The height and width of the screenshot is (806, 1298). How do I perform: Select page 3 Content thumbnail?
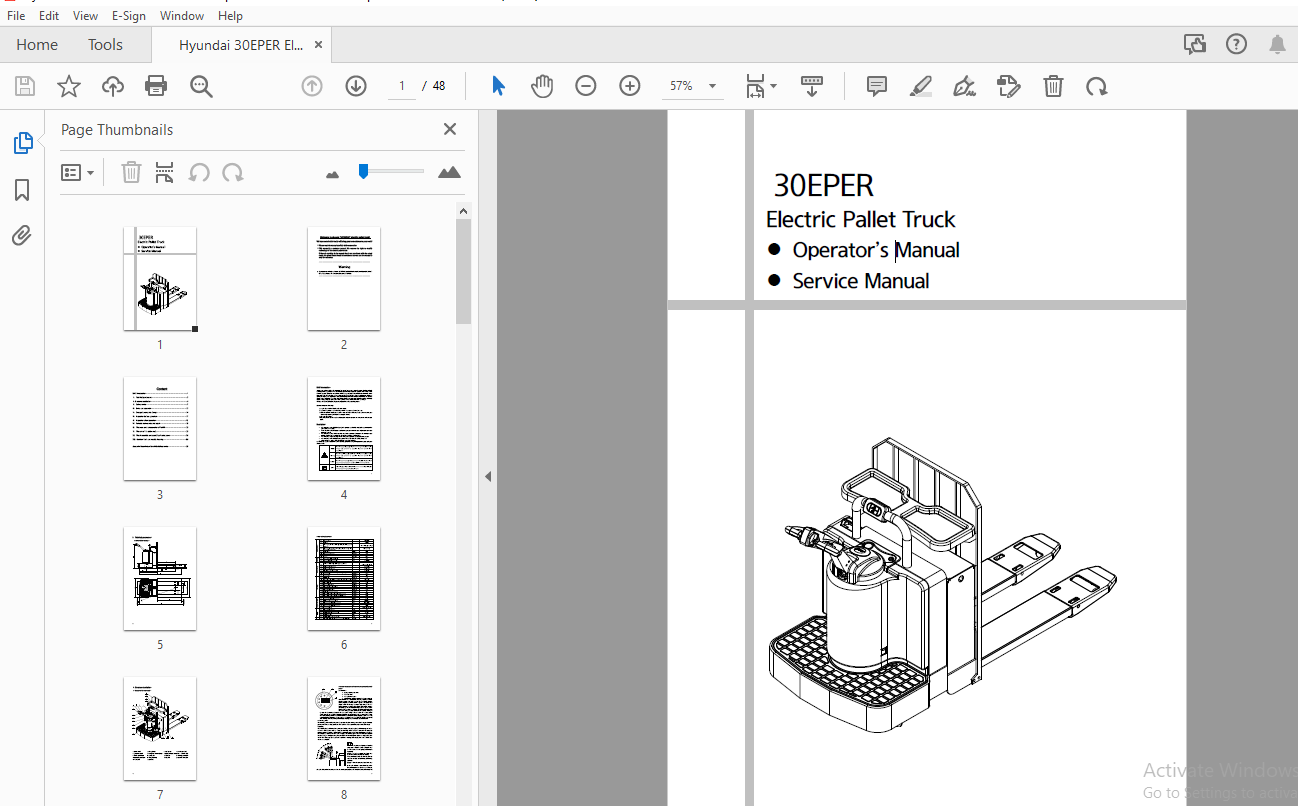[160, 428]
